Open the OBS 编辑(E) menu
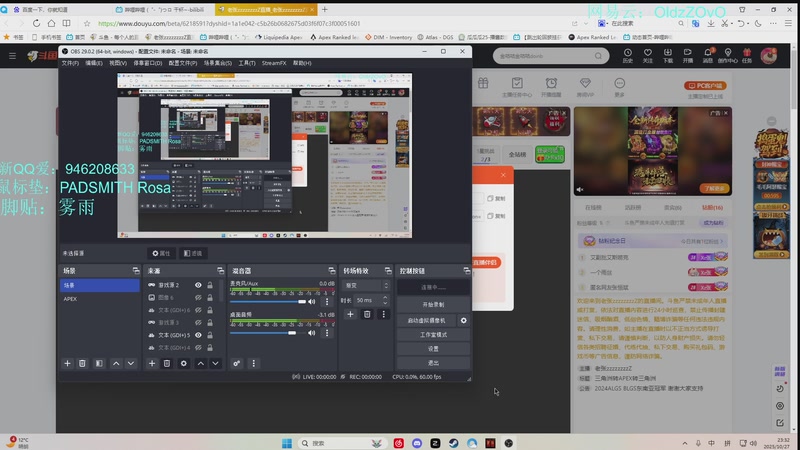The image size is (800, 450). tap(93, 63)
